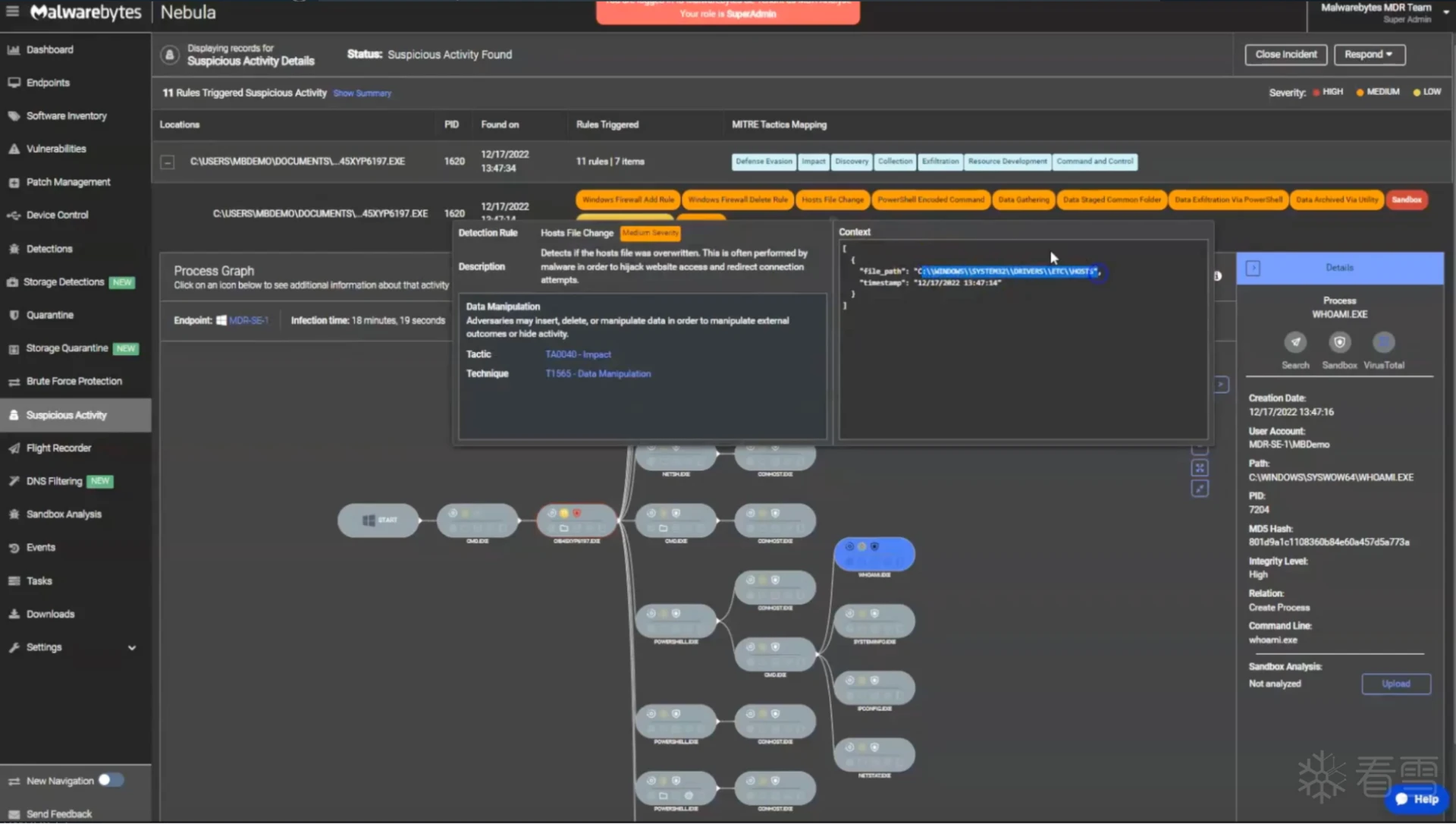Click the Discovery MITRE tag
Viewport: 1456px width, 824px height.
852,162
